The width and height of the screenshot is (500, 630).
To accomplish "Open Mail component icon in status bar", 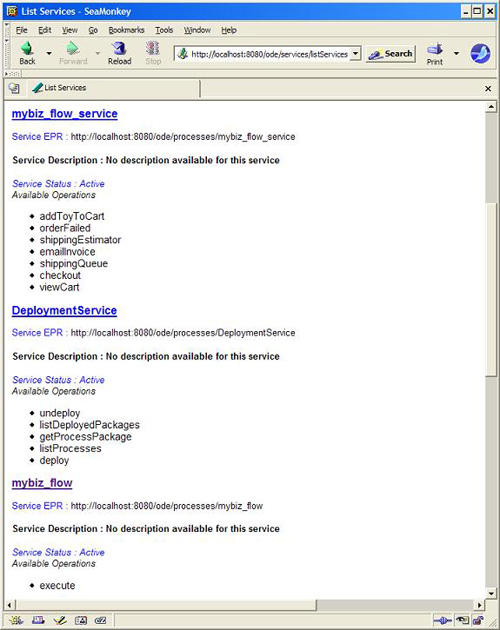I will click(38, 620).
